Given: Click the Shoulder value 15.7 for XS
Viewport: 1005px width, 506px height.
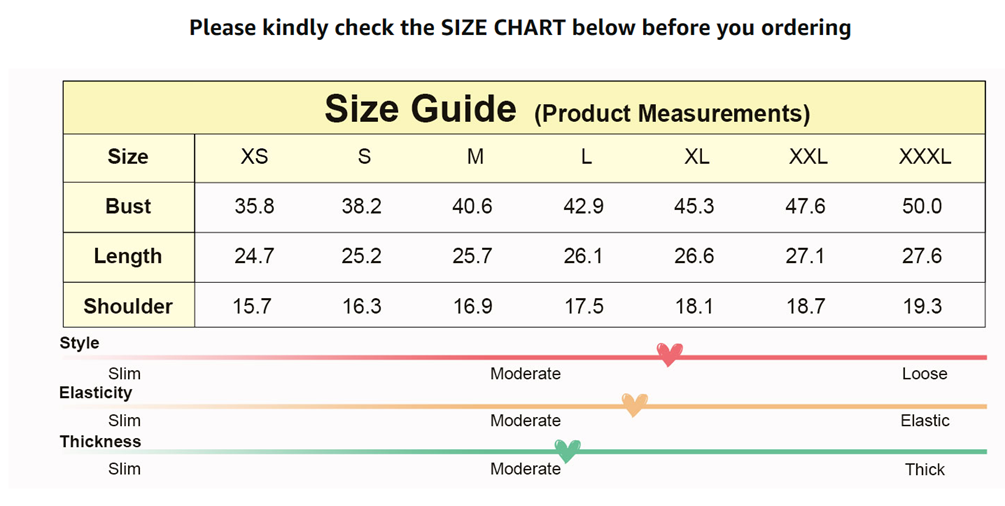Looking at the screenshot, I should pos(252,306).
